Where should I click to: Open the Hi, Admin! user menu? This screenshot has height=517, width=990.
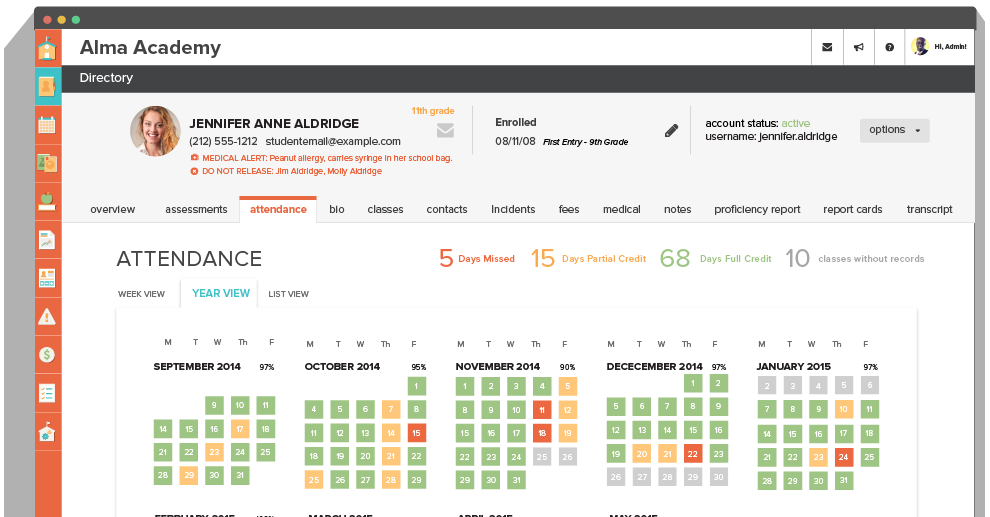click(x=939, y=47)
